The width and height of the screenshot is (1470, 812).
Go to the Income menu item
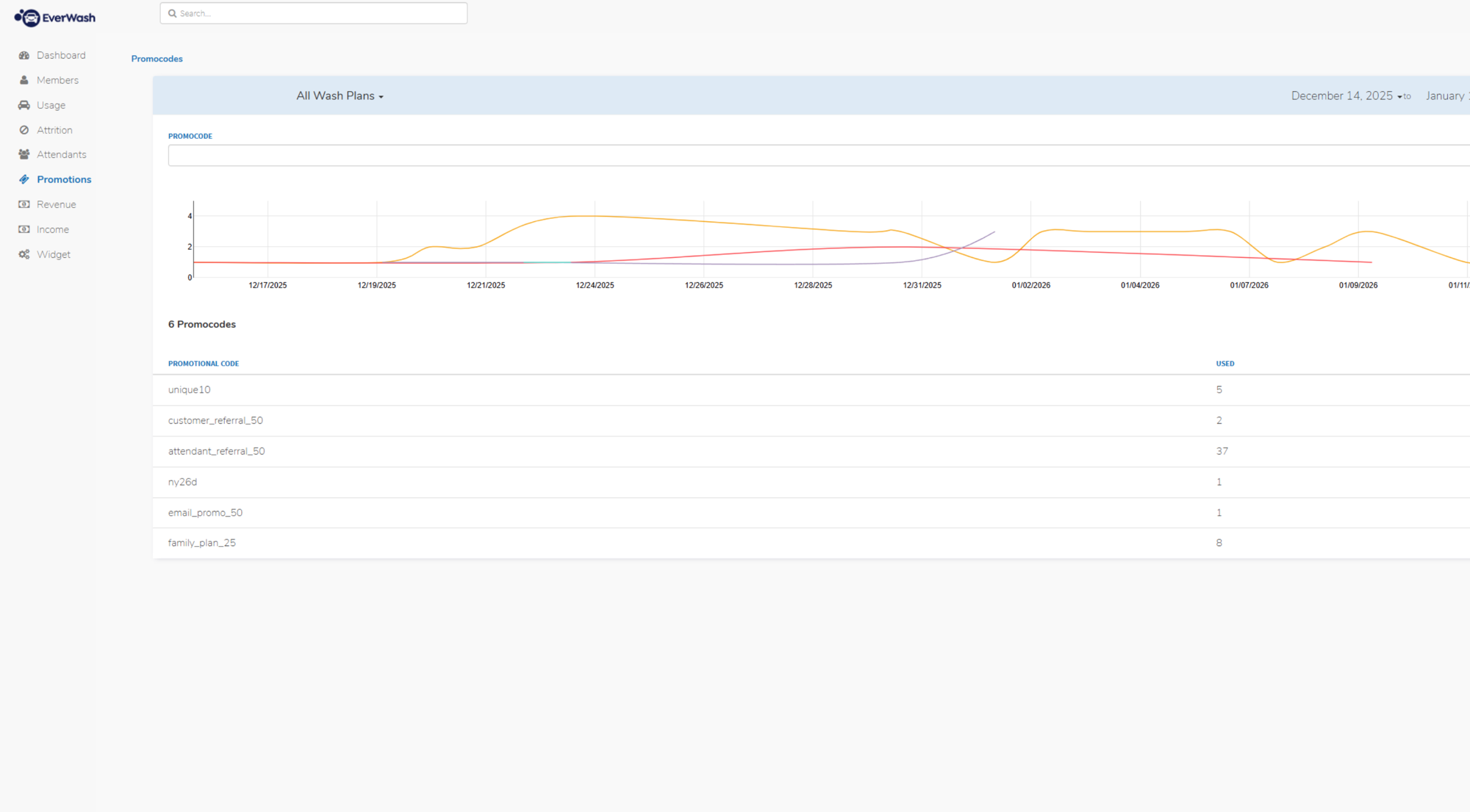click(53, 229)
